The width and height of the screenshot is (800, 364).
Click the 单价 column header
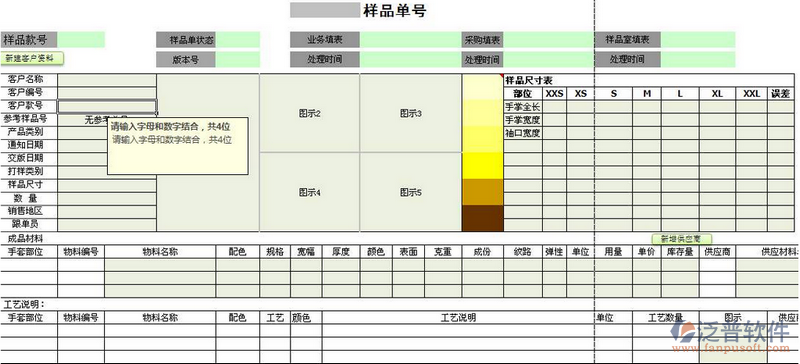click(x=647, y=251)
